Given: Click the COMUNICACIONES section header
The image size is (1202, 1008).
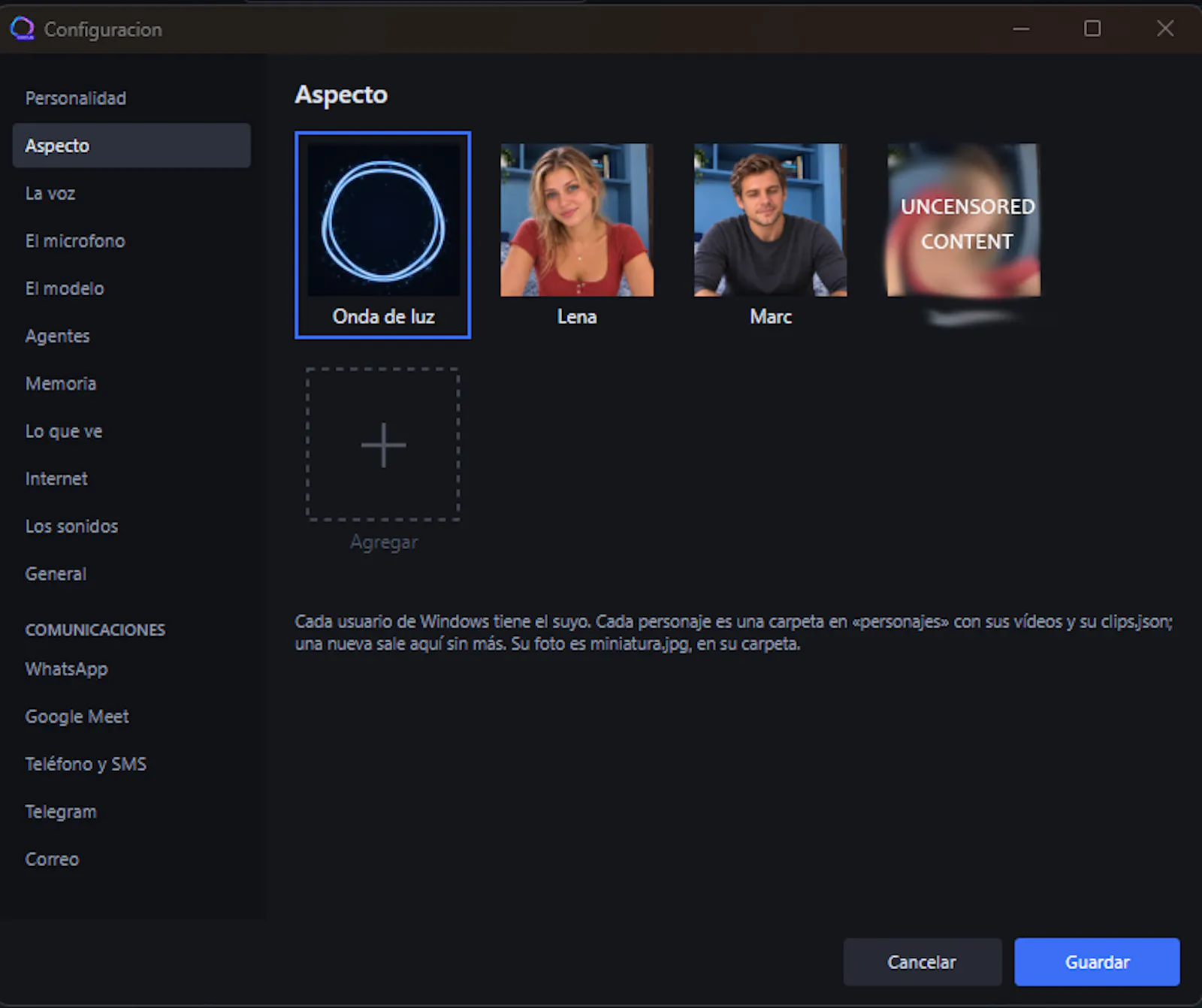Looking at the screenshot, I should point(95,630).
